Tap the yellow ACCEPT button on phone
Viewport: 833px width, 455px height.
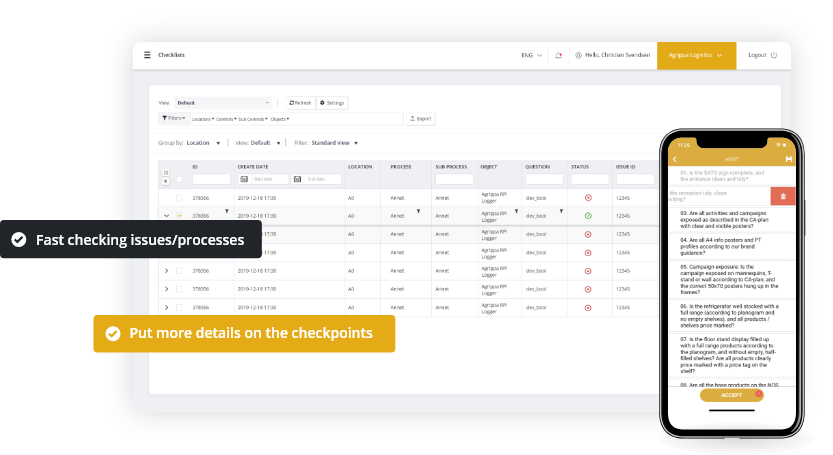coord(731,395)
